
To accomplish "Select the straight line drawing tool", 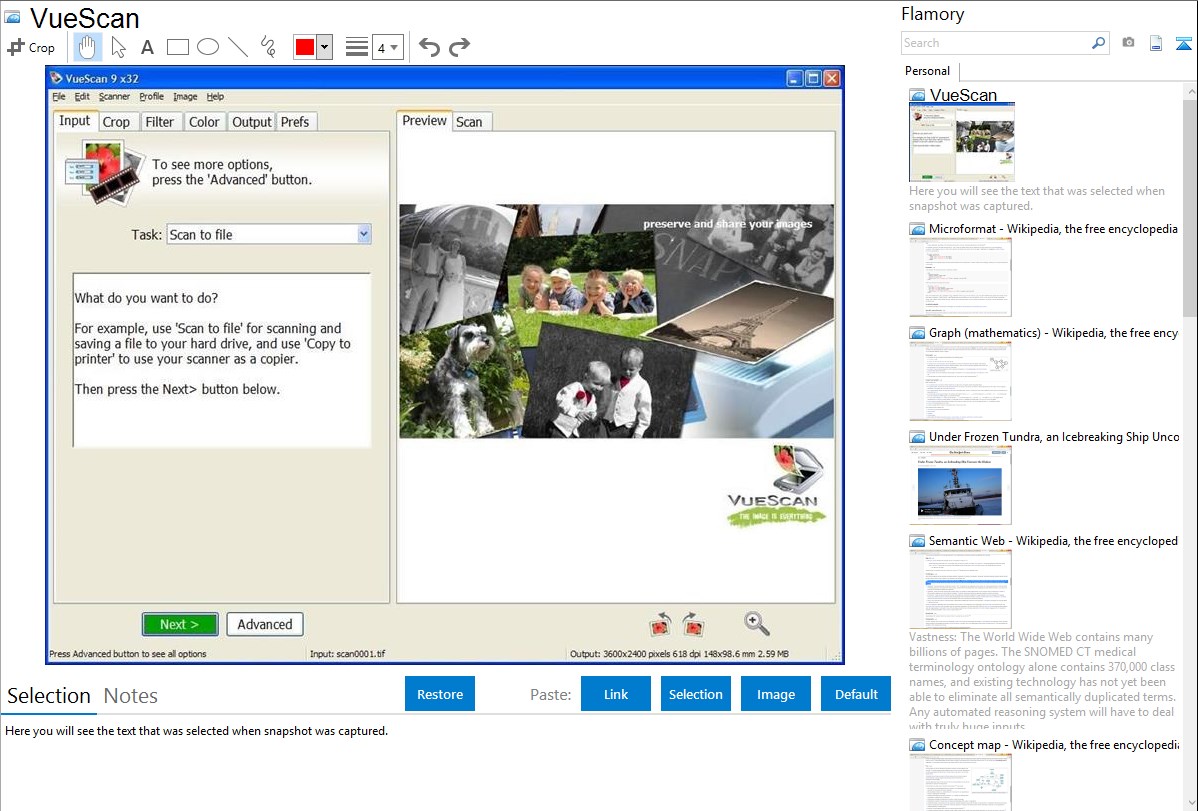I will [238, 47].
